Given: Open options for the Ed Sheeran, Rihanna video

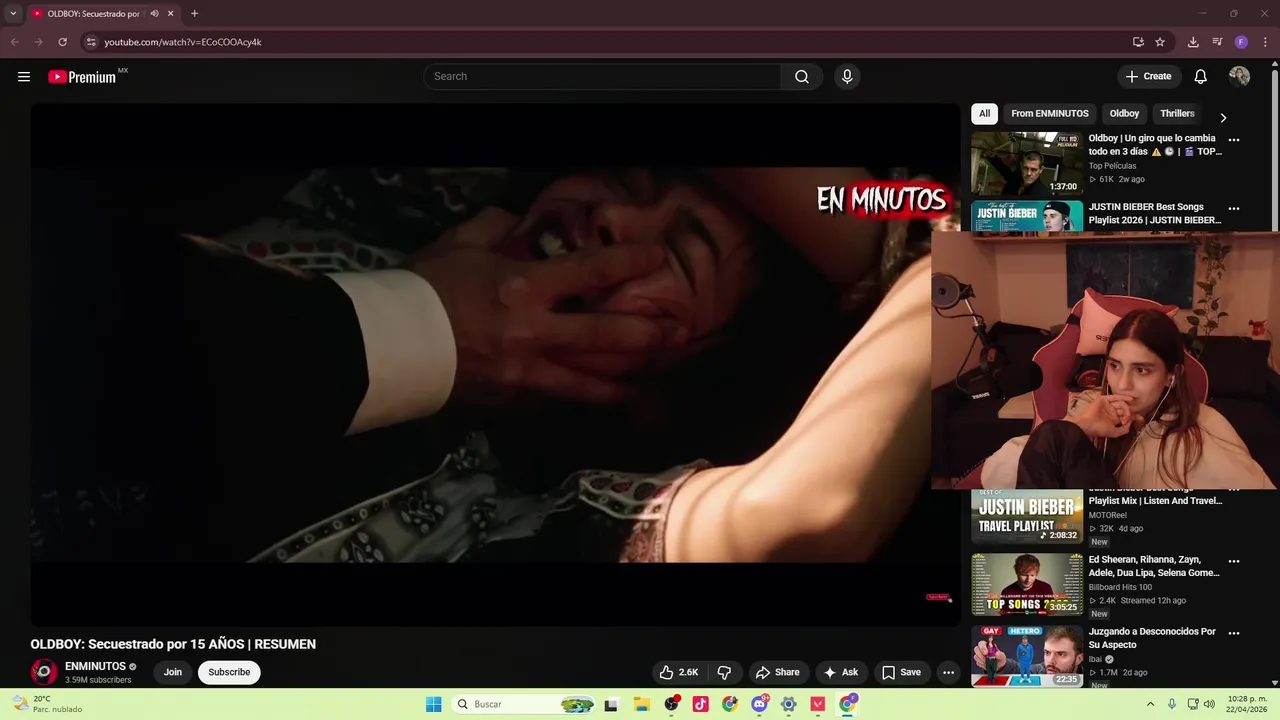Looking at the screenshot, I should (1233, 562).
